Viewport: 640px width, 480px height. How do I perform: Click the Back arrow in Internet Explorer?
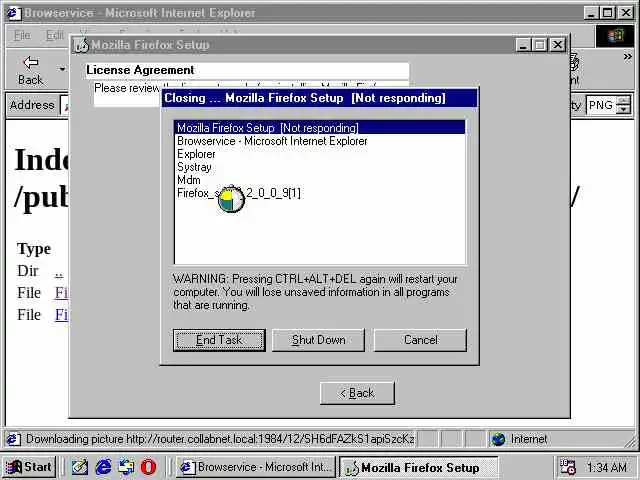click(31, 70)
